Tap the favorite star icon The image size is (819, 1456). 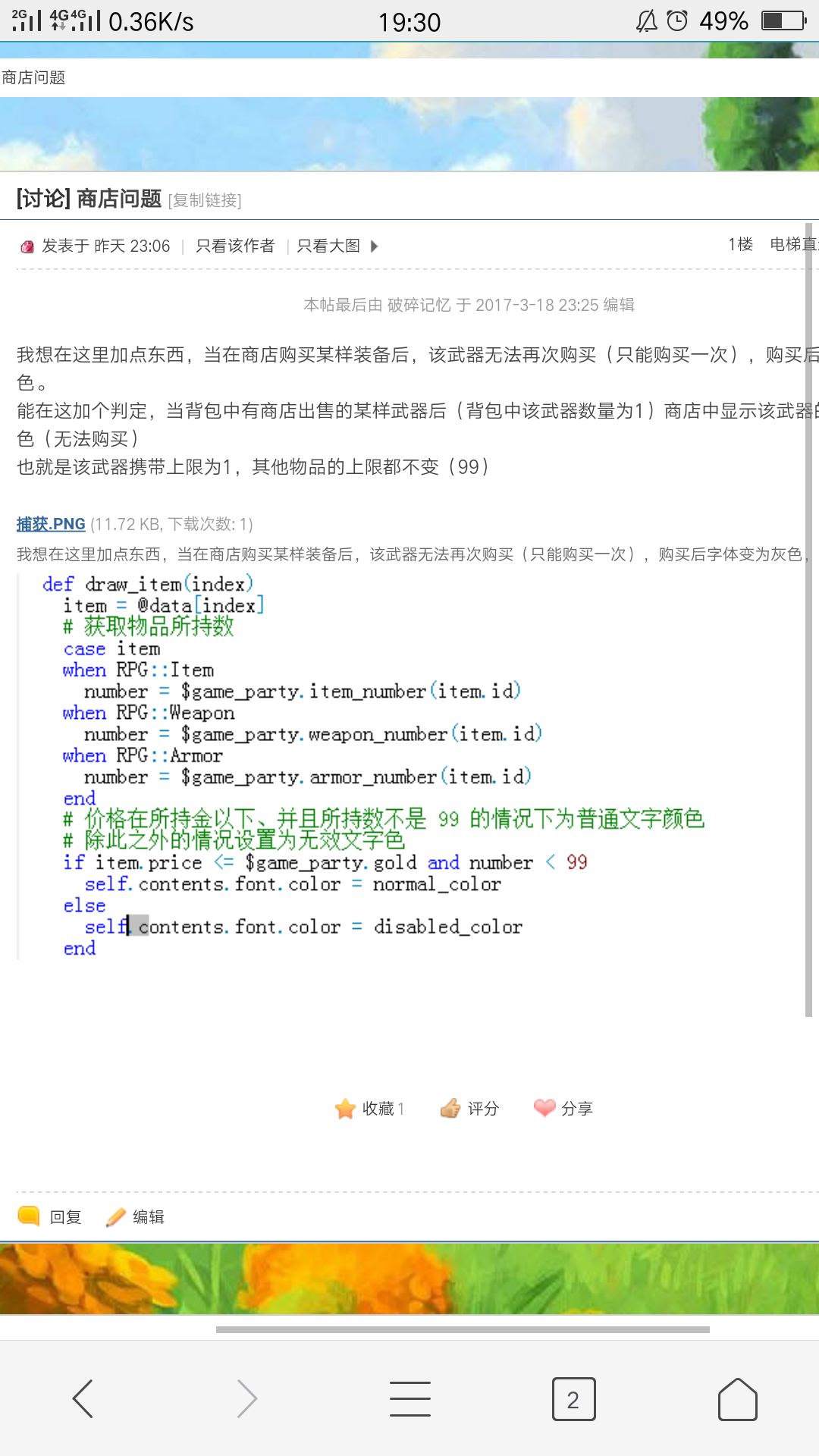pos(345,1109)
